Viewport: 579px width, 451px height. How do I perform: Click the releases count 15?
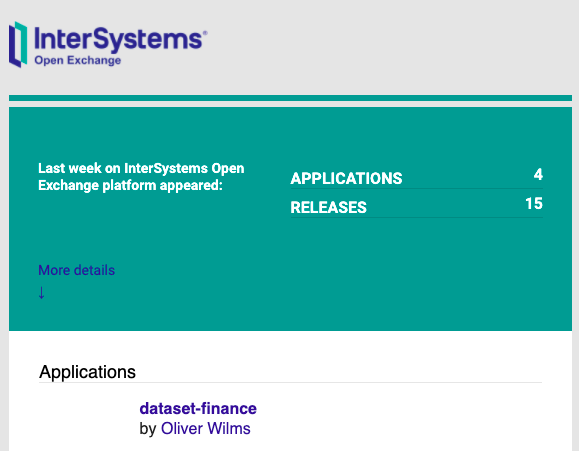534,203
